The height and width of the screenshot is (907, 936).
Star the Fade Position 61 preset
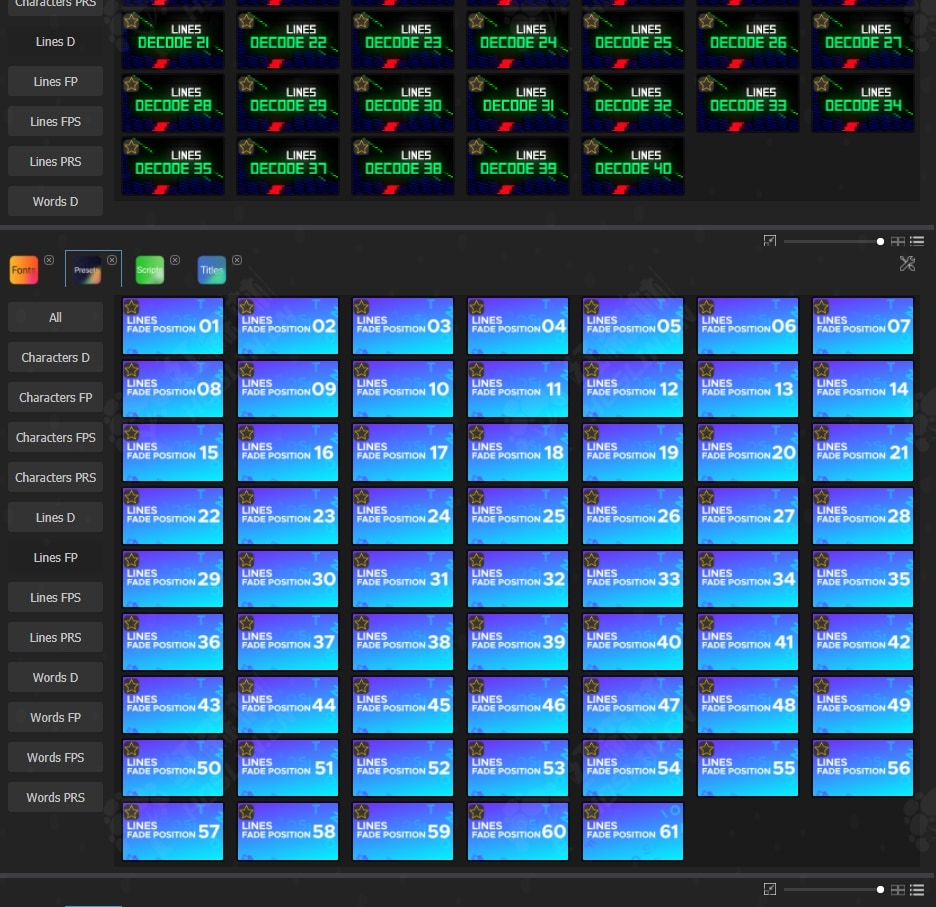(x=591, y=812)
